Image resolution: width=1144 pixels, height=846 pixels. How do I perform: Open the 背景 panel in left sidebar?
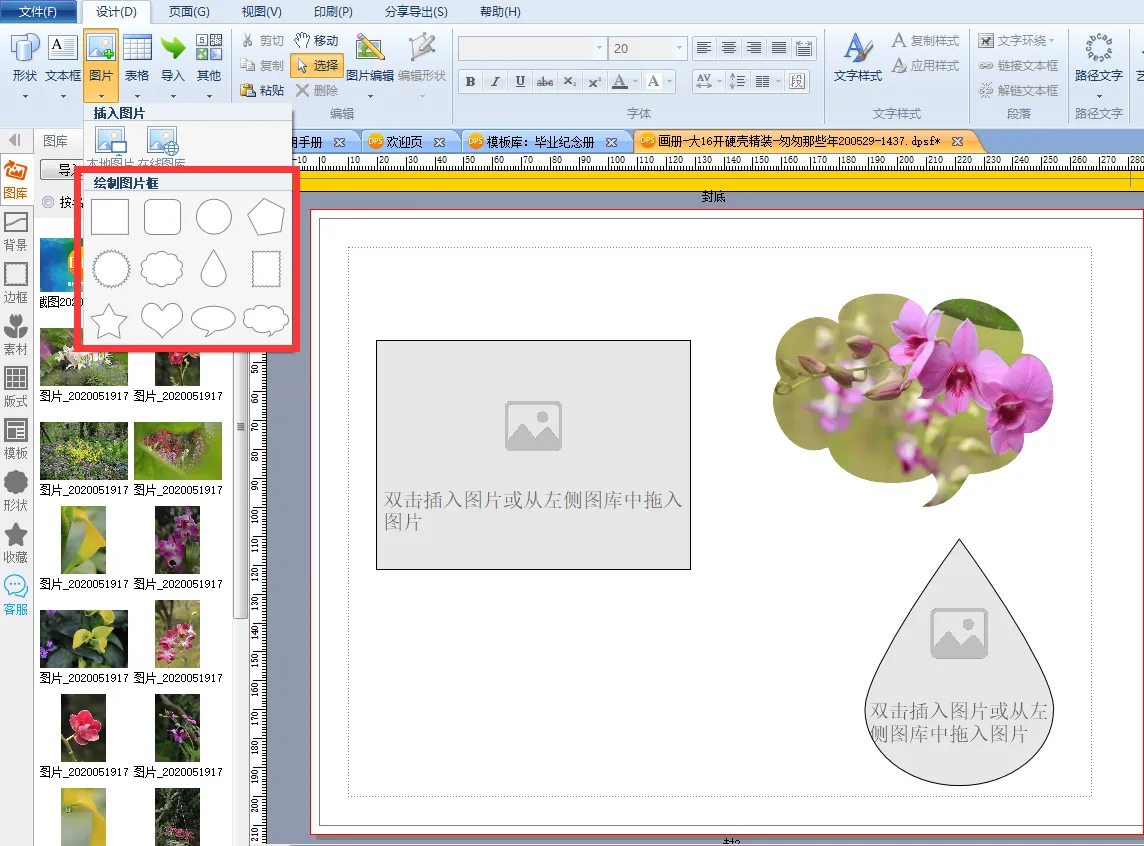pyautogui.click(x=16, y=231)
